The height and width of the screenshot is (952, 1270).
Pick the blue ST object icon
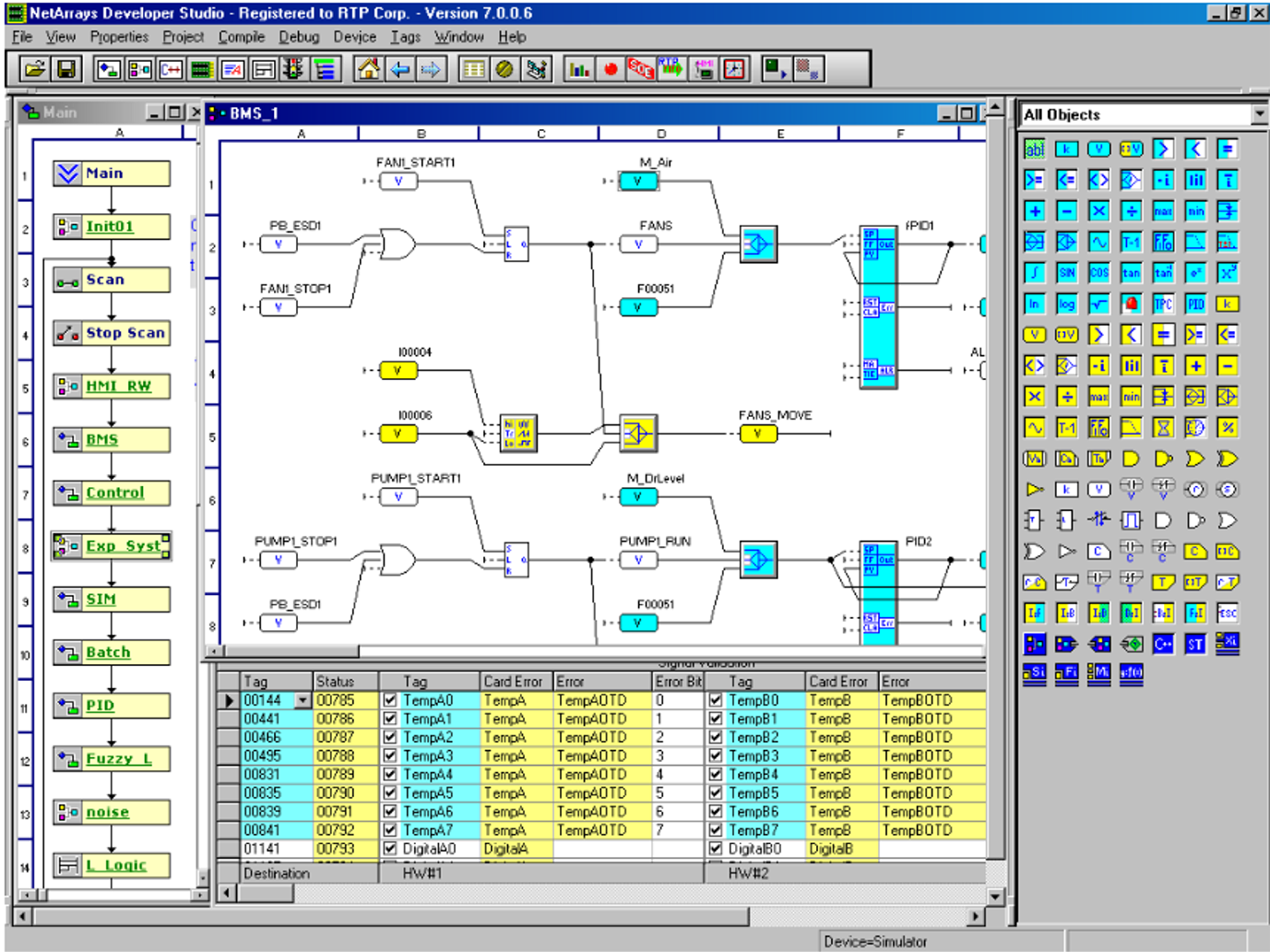(1195, 644)
